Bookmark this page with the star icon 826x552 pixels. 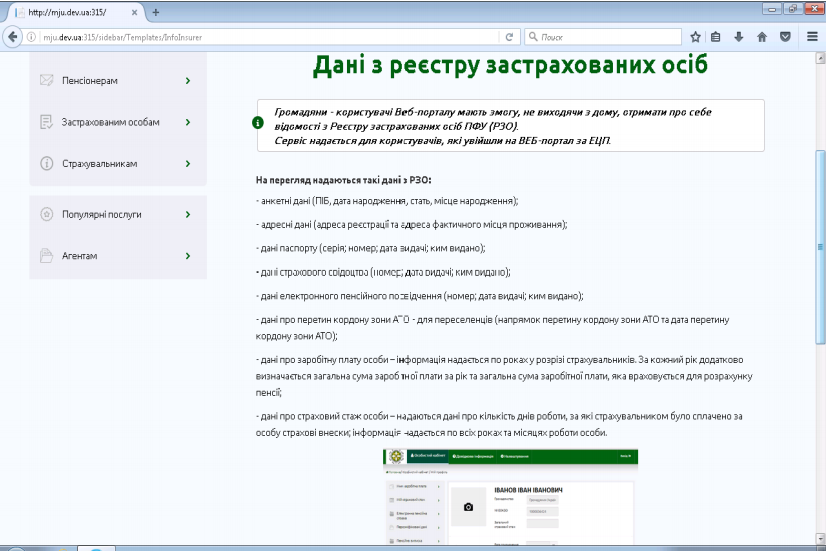point(695,37)
